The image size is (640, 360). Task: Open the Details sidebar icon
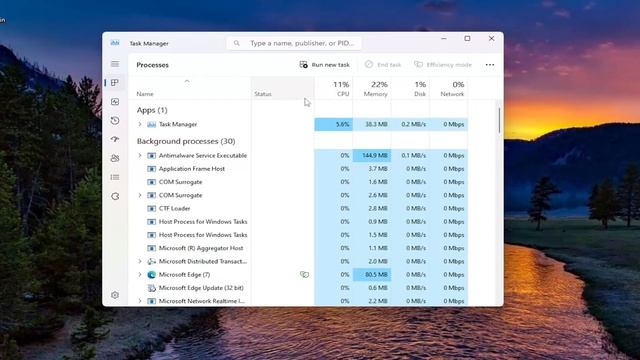(115, 177)
